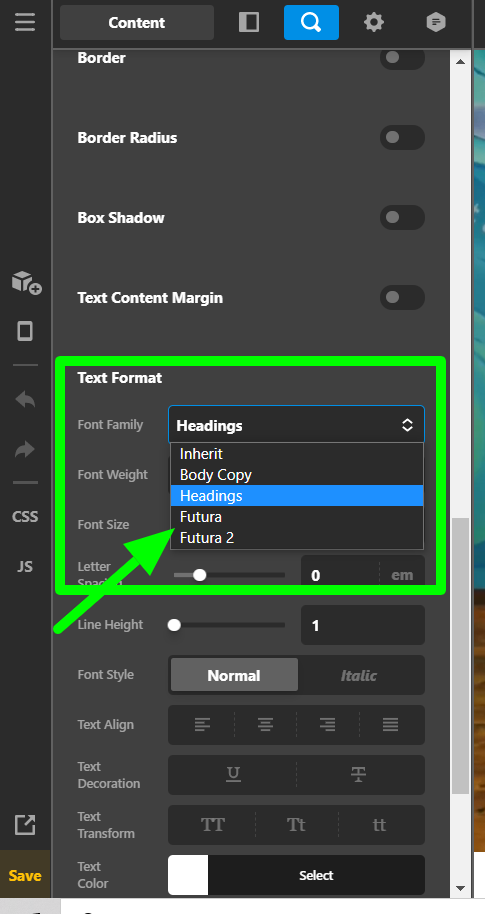Set Font Style to Italic
This screenshot has width=485, height=914.
(360, 675)
